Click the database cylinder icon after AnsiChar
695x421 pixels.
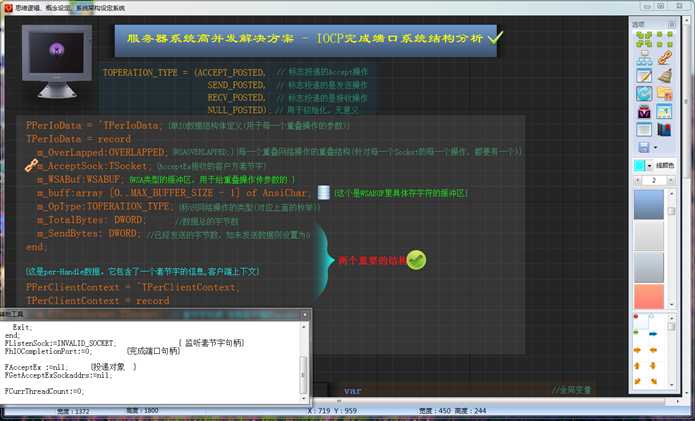[324, 192]
